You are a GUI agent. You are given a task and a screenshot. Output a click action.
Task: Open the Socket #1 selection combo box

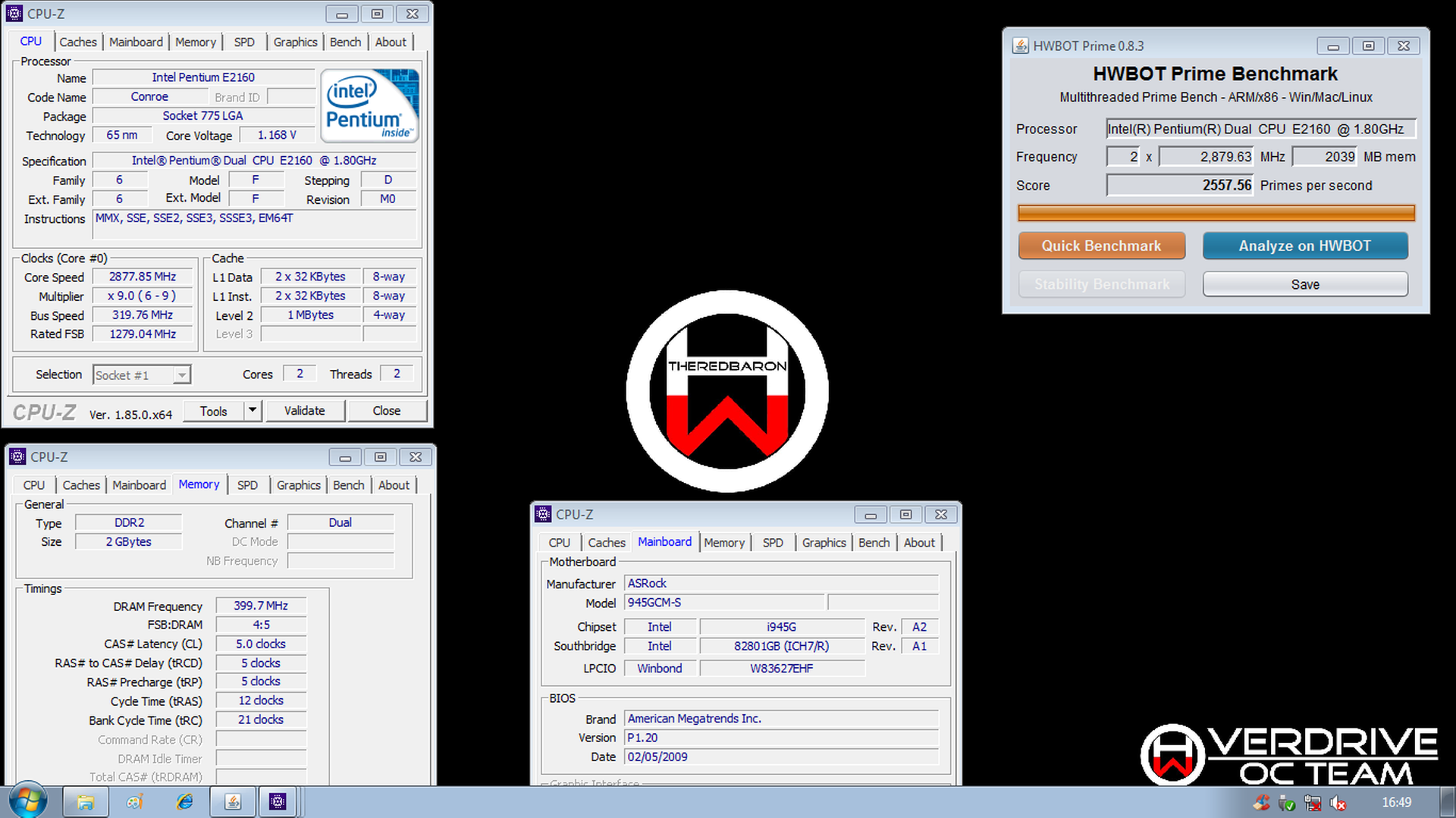tap(142, 375)
